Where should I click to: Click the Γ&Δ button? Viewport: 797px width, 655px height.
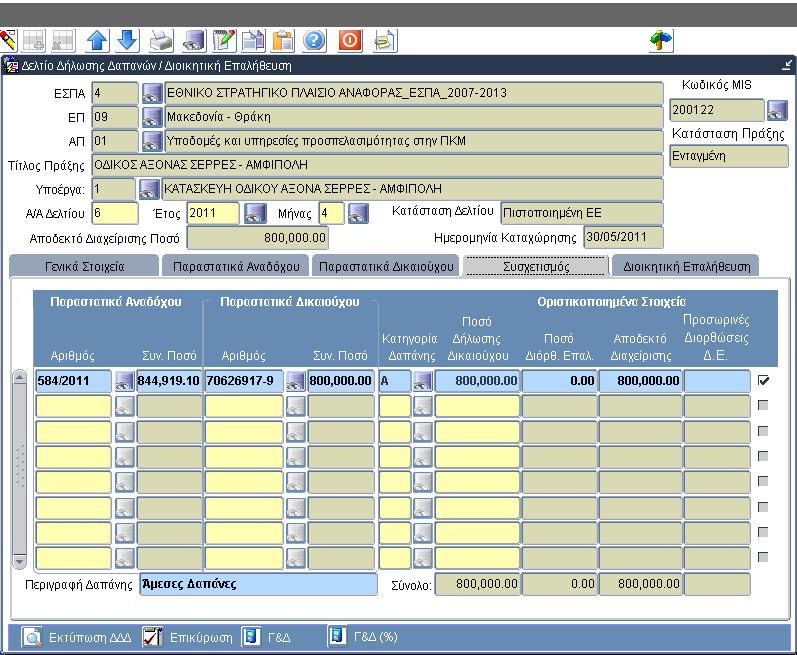(266, 637)
